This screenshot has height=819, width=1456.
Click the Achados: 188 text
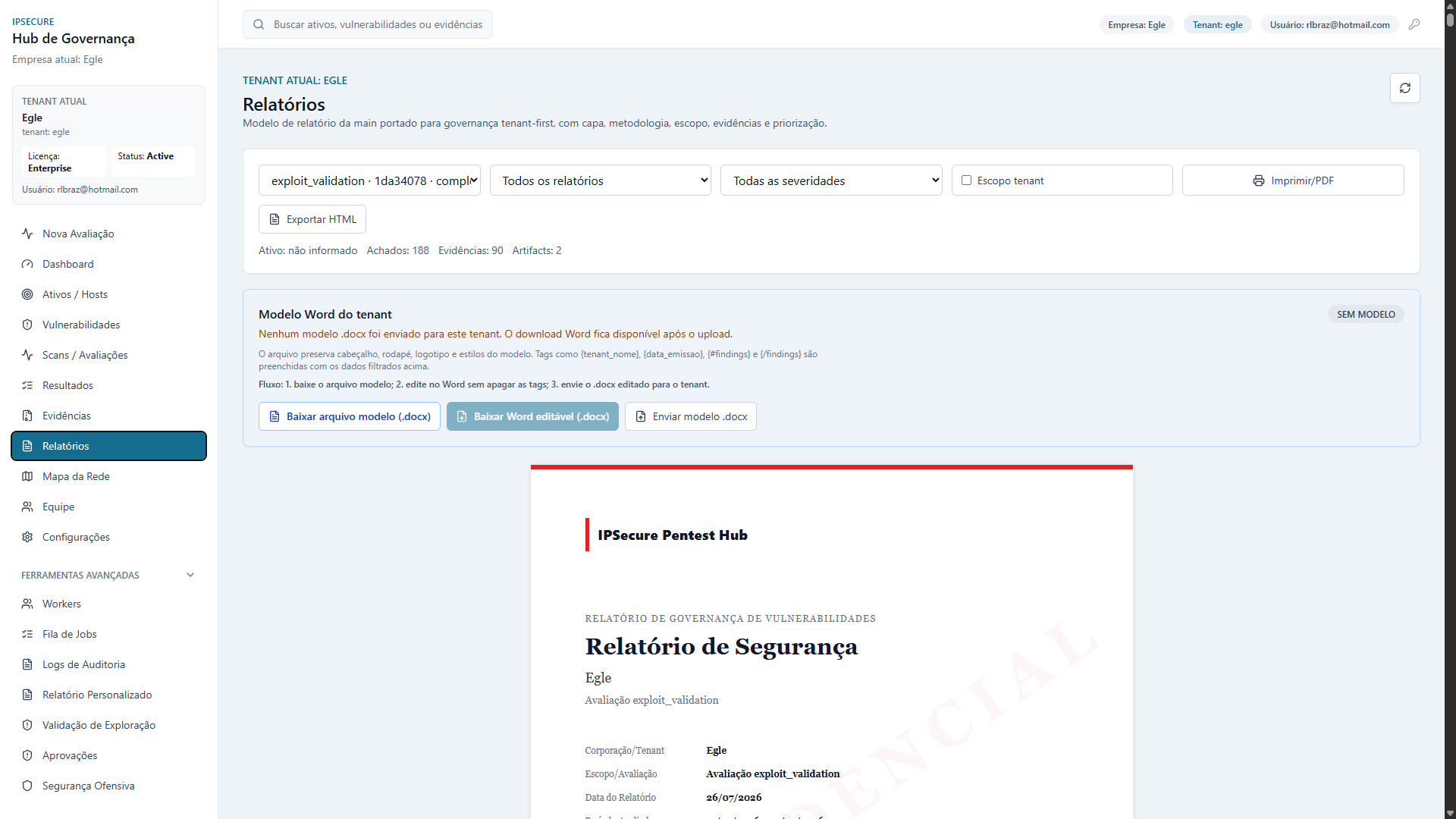coord(397,250)
